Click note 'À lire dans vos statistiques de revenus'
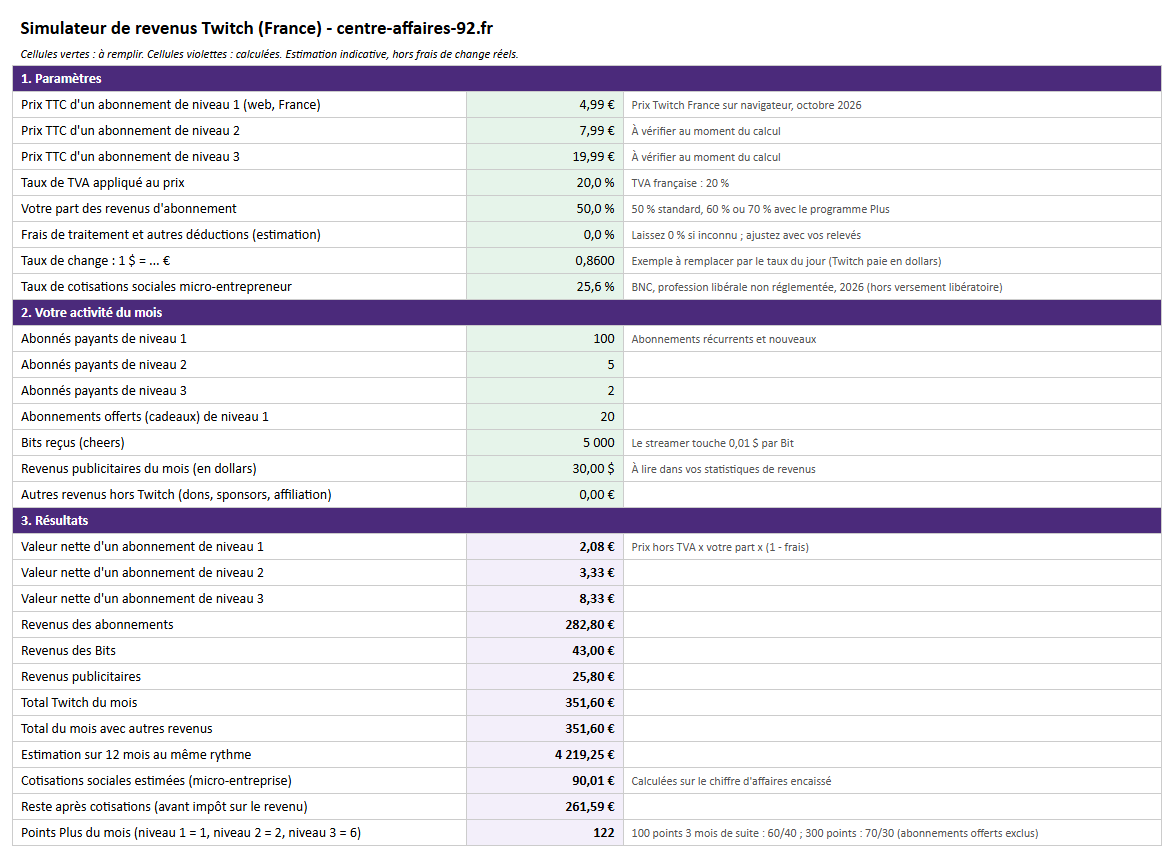Screen dimensions: 1175x860 pyautogui.click(x=724, y=469)
